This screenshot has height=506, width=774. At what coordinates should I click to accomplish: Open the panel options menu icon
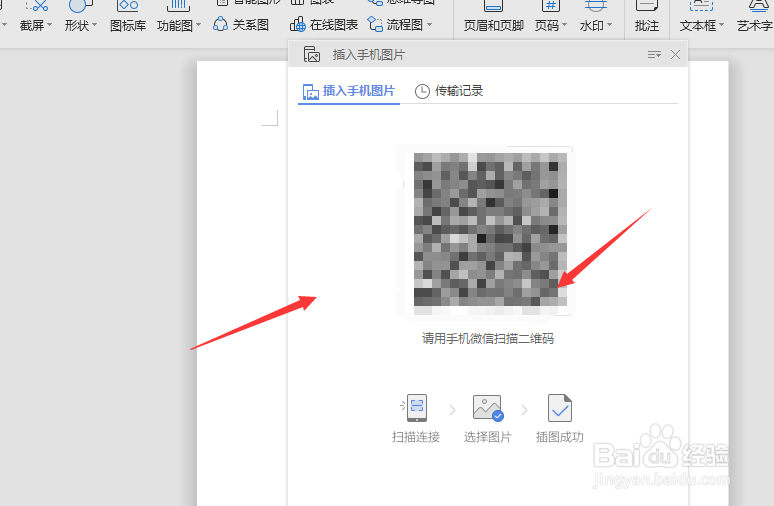(x=654, y=55)
